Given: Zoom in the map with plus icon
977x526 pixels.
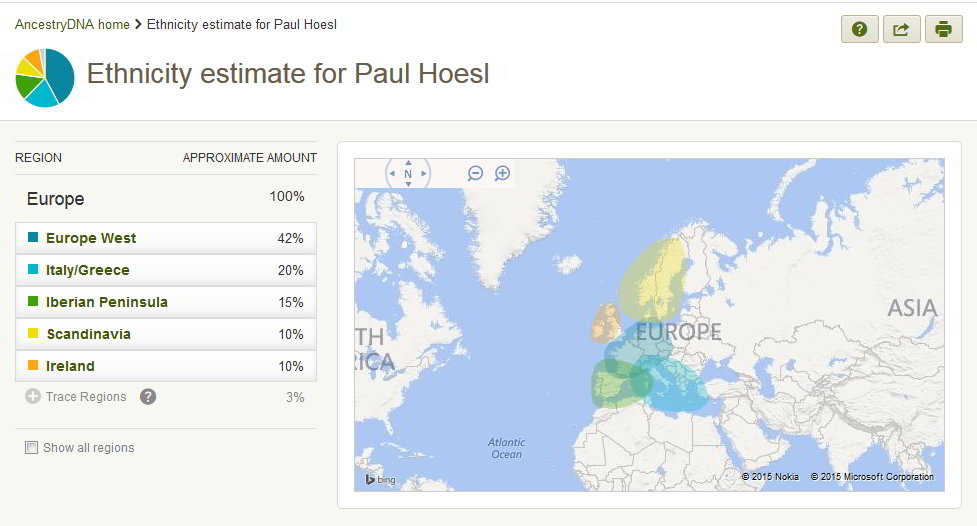Looking at the screenshot, I should (502, 173).
